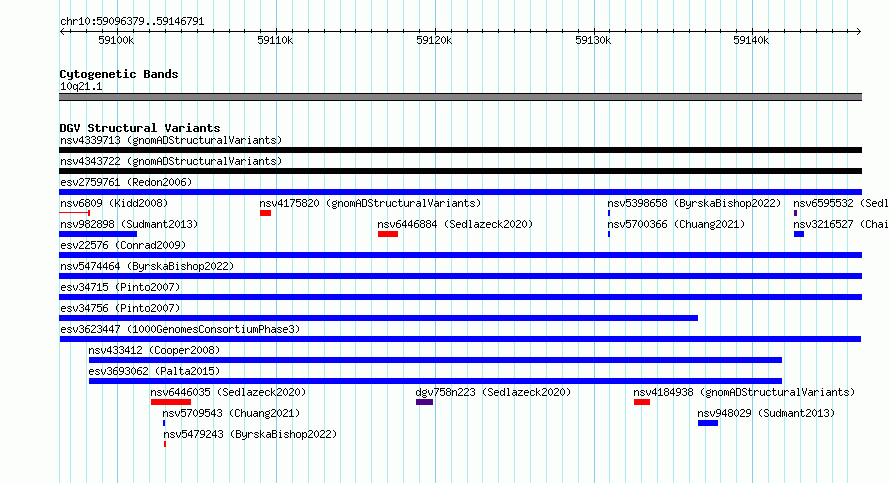Select the nsv6809 (Kidd2008) variant label
Viewport: 890px width, 483px height.
(x=114, y=203)
